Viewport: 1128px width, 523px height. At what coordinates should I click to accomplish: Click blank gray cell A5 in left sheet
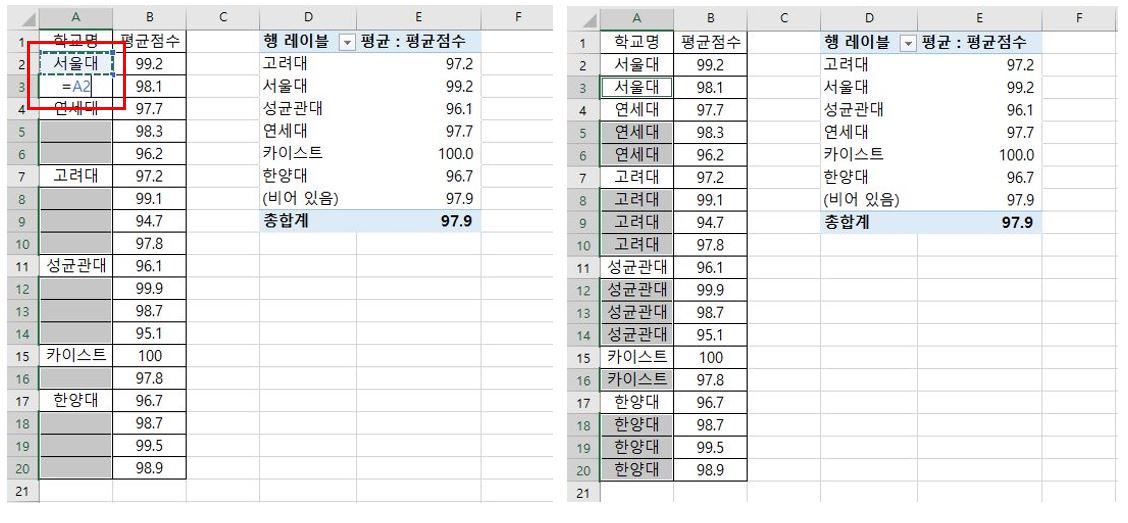[x=76, y=132]
